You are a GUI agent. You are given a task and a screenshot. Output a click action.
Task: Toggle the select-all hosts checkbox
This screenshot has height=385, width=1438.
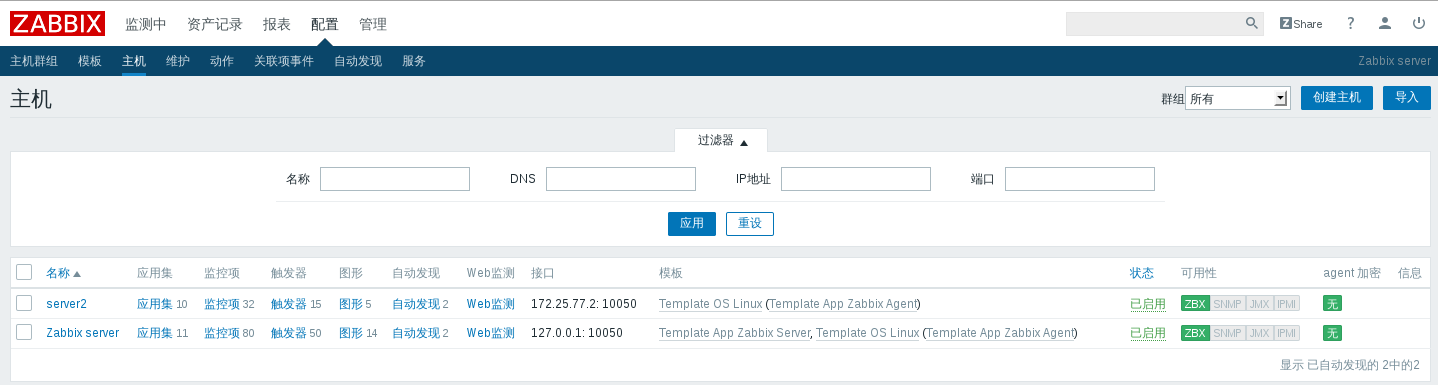click(x=24, y=272)
